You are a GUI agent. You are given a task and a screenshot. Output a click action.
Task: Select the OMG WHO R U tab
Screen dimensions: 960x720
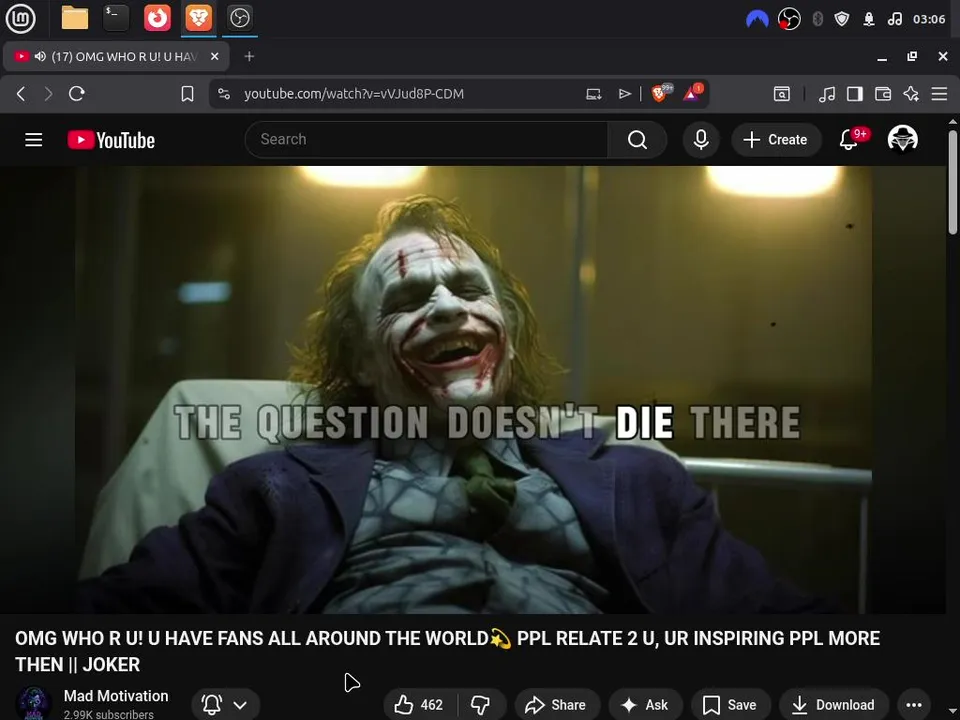point(116,56)
